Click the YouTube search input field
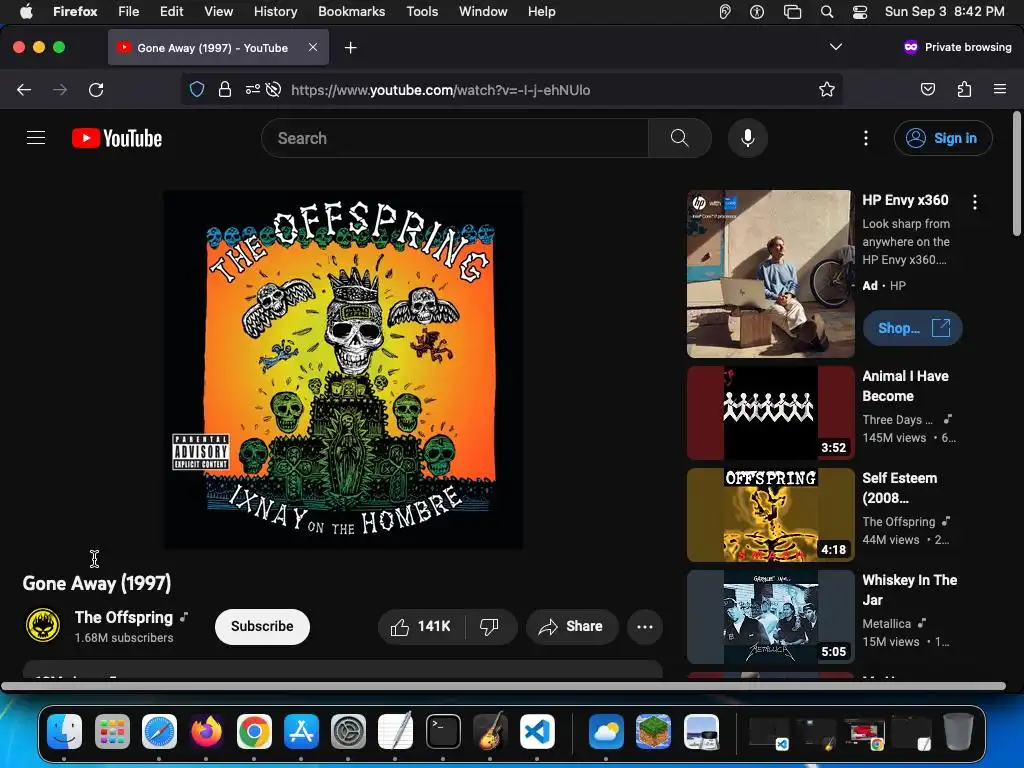Viewport: 1024px width, 768px height. (x=455, y=138)
